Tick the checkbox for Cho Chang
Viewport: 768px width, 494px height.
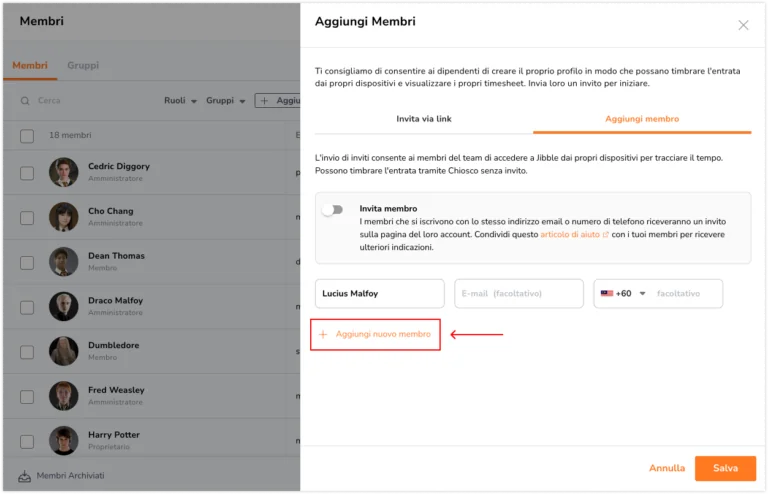point(27,218)
